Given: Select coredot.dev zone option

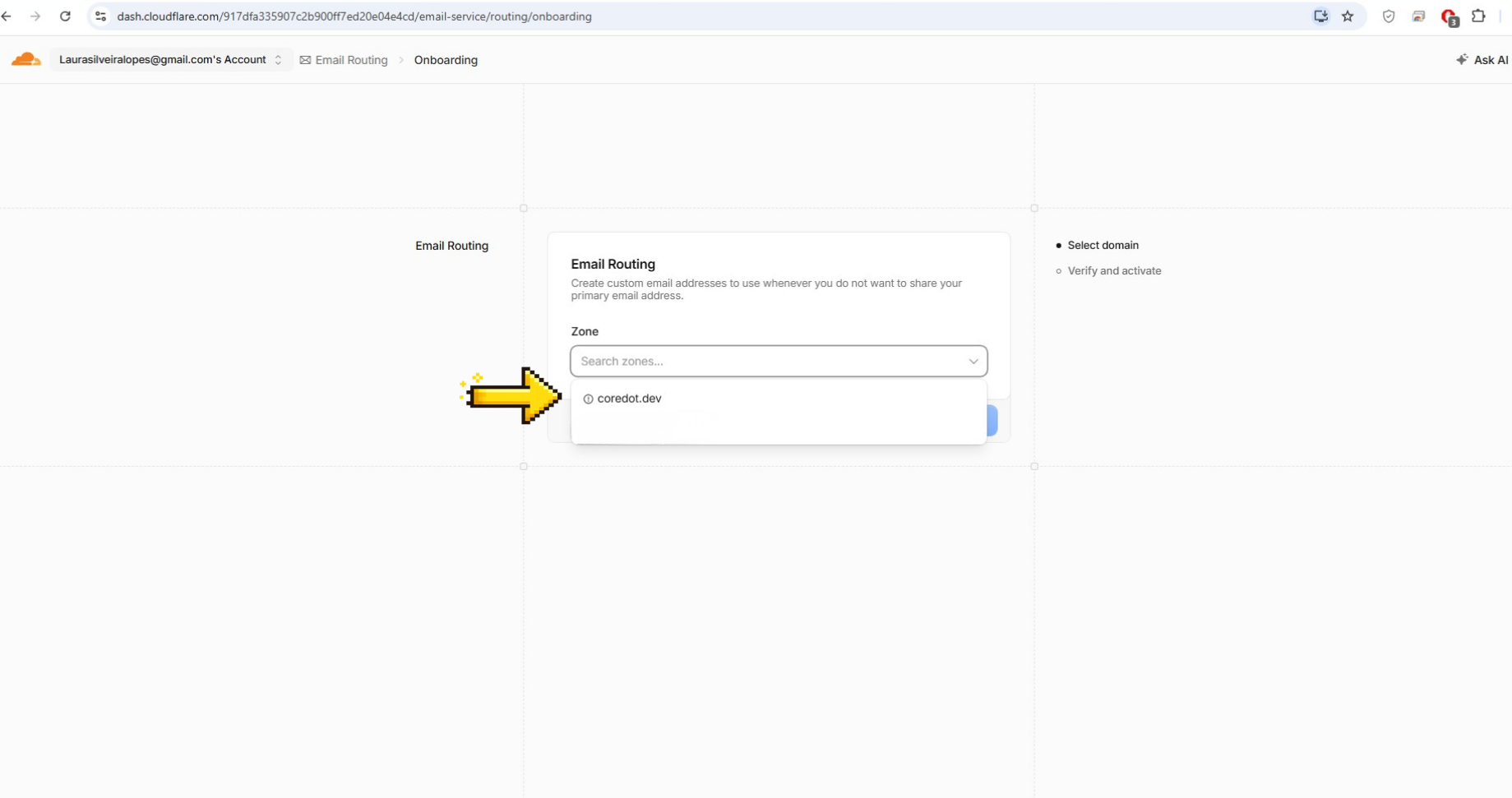Looking at the screenshot, I should coord(779,399).
